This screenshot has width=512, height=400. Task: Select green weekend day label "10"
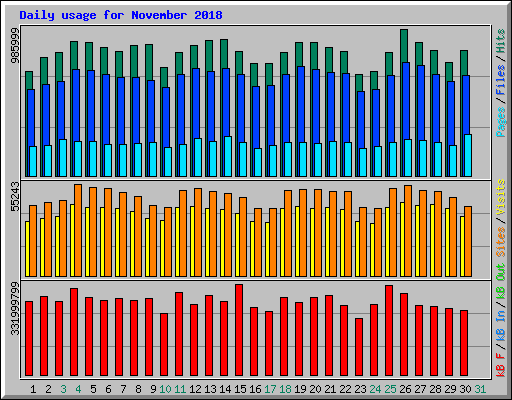click(165, 389)
